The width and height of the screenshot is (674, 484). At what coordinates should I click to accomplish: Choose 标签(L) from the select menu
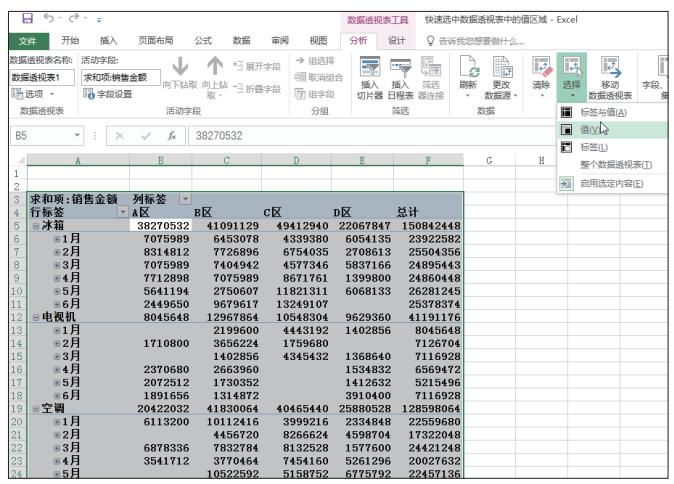pyautogui.click(x=613, y=147)
